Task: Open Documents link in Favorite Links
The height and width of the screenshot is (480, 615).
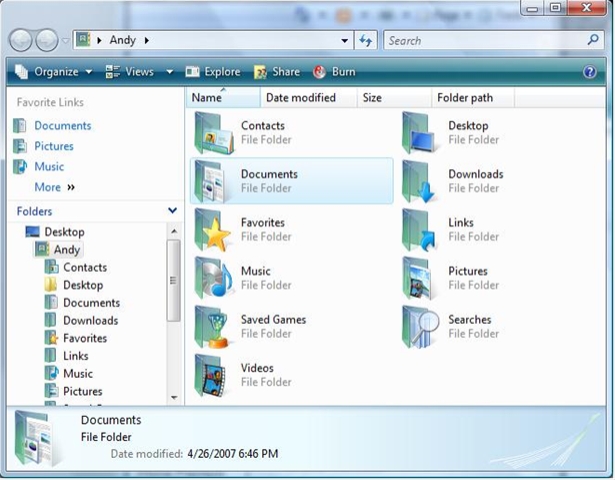Action: point(63,125)
